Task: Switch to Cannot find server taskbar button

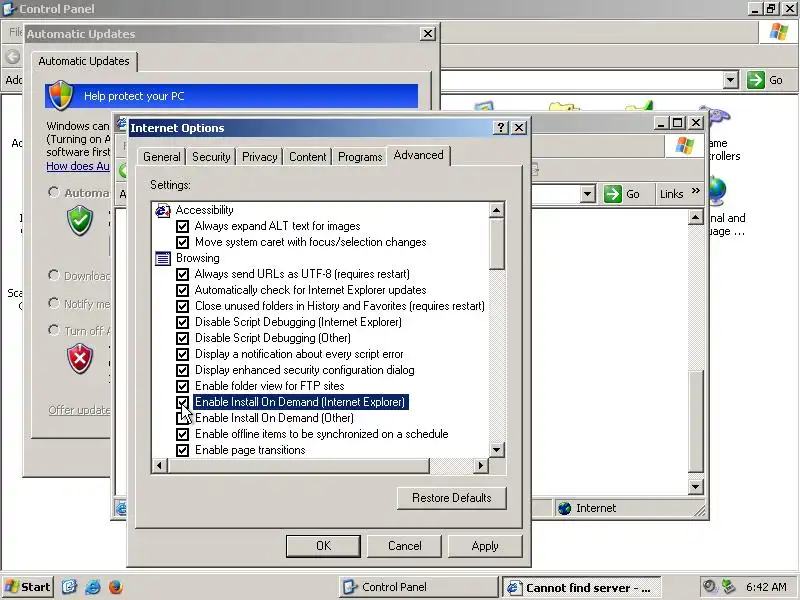Action: click(x=582, y=587)
